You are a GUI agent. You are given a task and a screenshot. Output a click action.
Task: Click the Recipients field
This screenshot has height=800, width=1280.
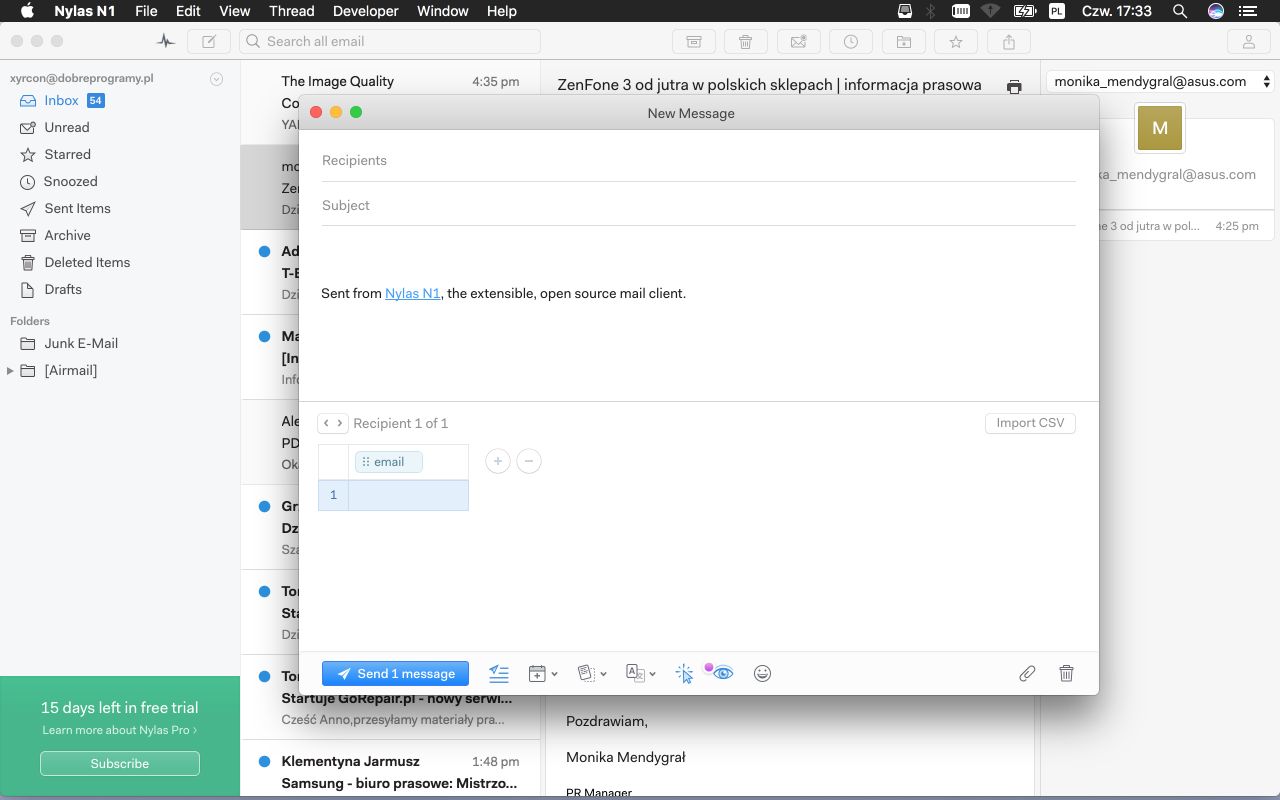point(698,161)
